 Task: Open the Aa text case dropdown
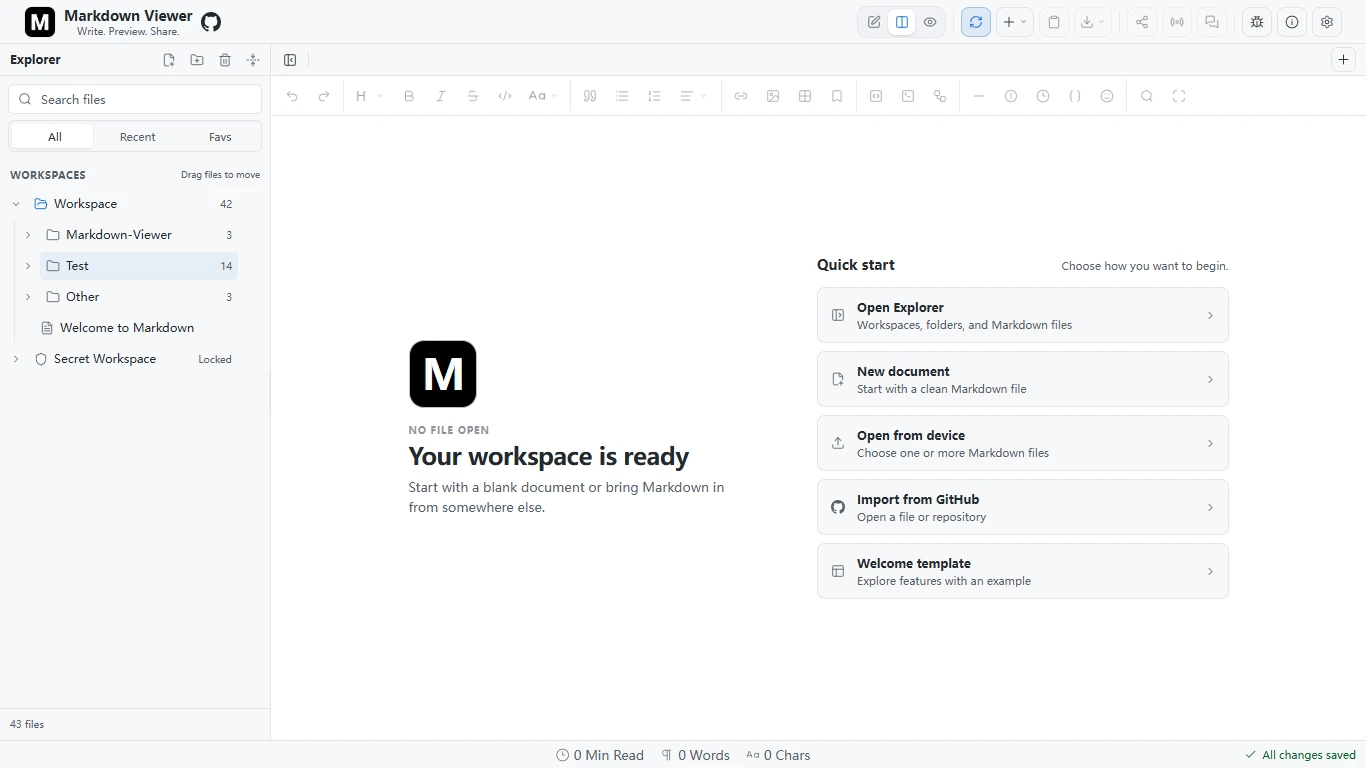pyautogui.click(x=543, y=96)
